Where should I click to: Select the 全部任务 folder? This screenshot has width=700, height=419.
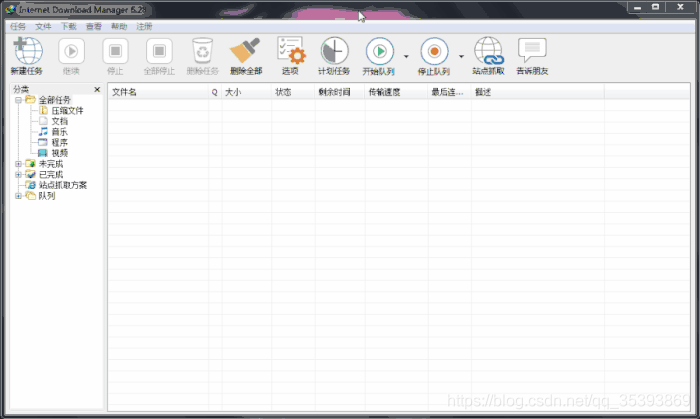coord(54,100)
